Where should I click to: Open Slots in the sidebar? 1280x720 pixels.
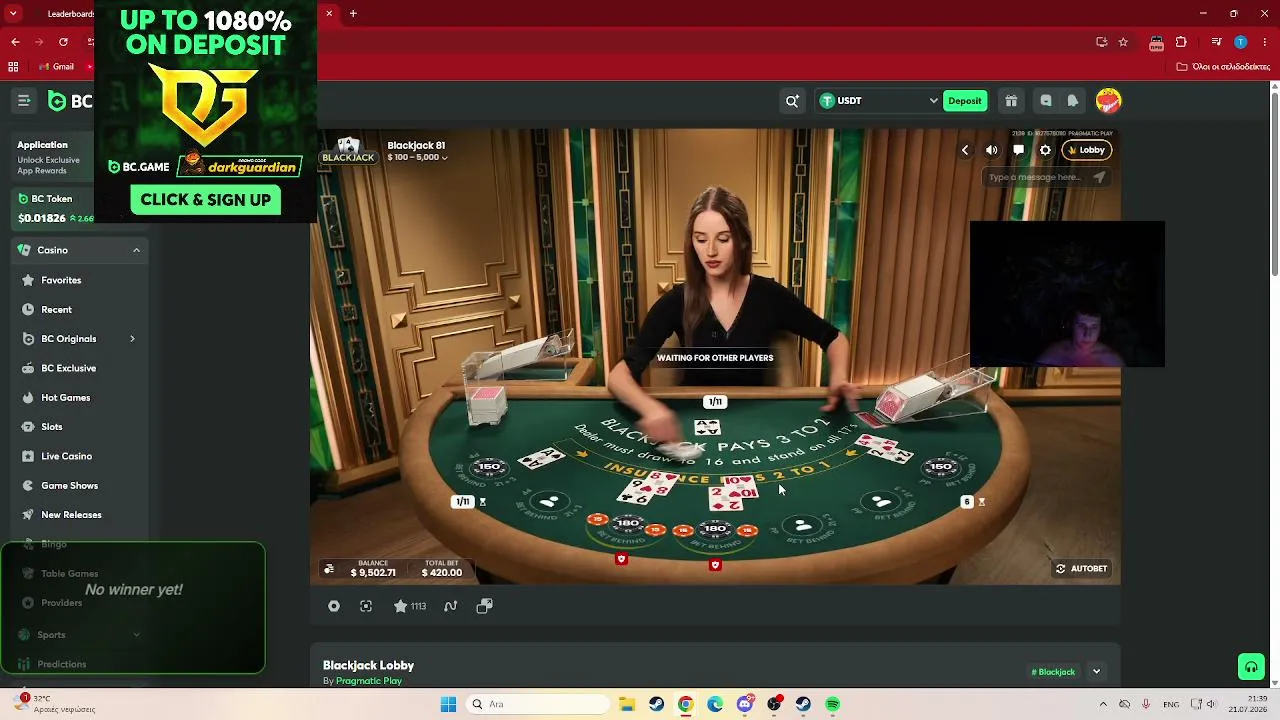52,427
